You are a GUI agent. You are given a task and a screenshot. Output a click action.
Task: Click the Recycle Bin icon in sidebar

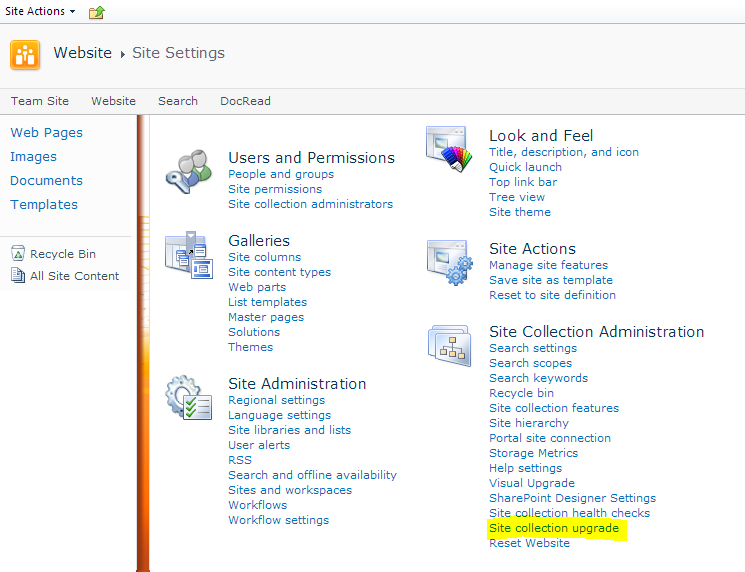point(18,253)
